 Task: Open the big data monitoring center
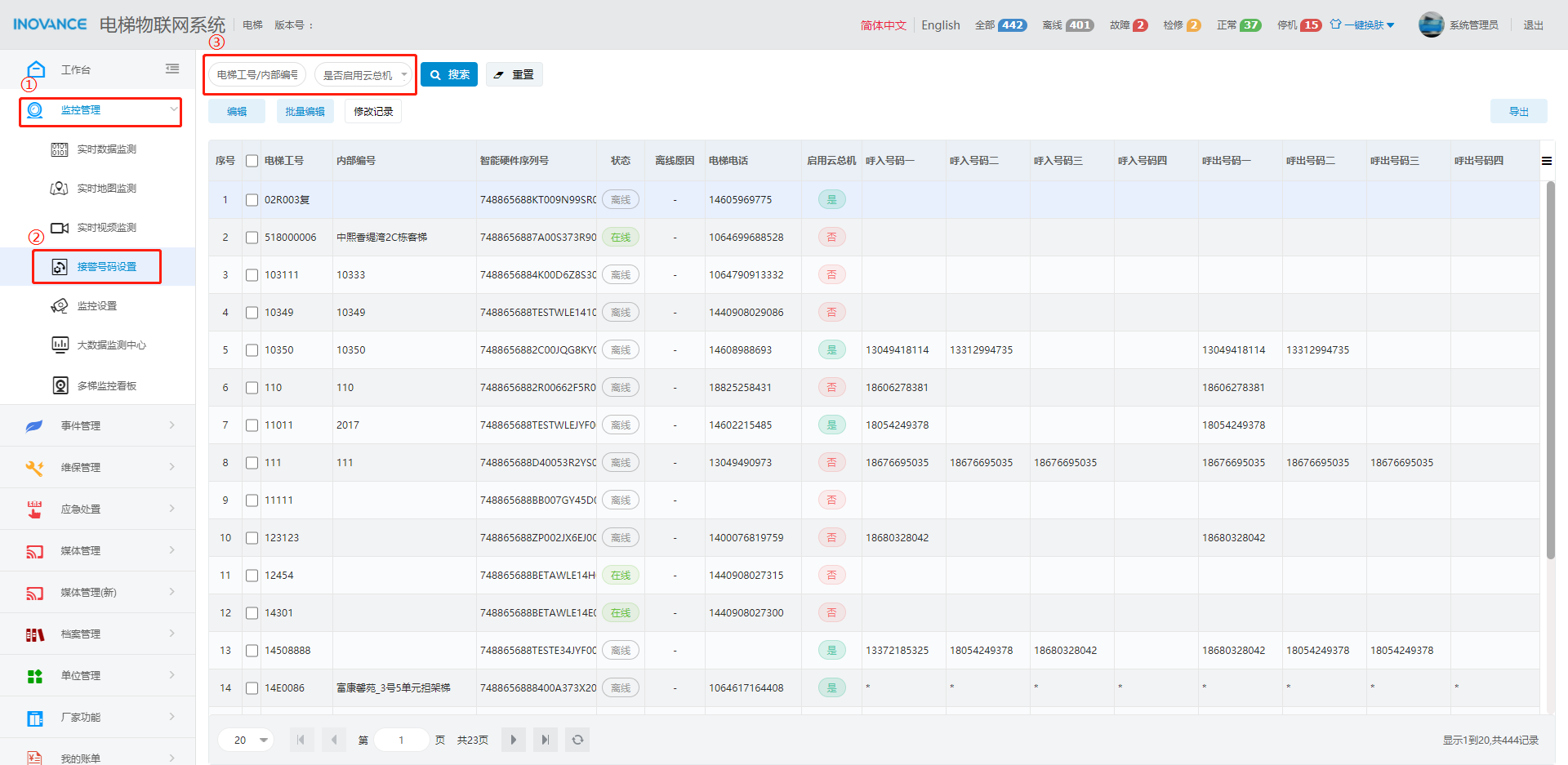pyautogui.click(x=111, y=345)
